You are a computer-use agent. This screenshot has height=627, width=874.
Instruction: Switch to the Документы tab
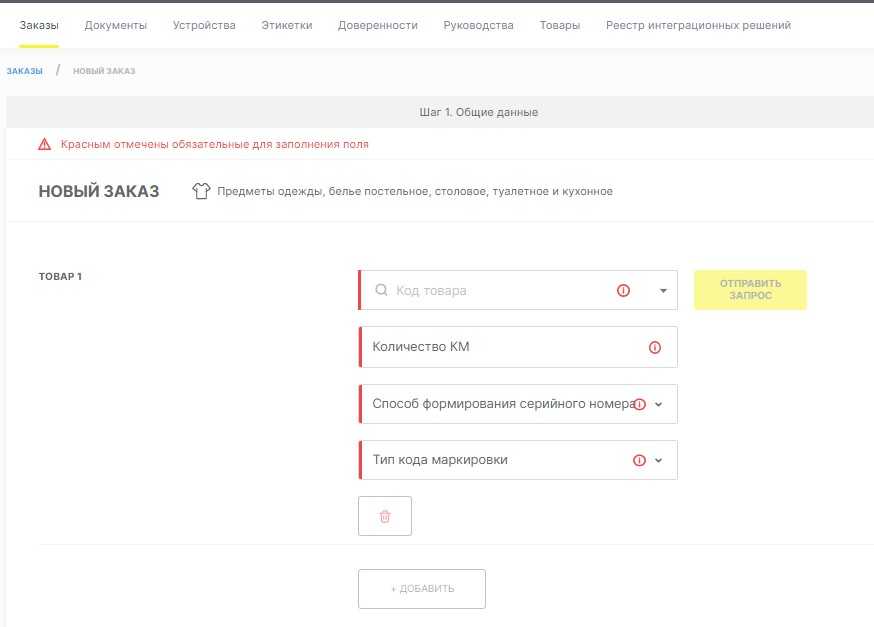[x=115, y=25]
